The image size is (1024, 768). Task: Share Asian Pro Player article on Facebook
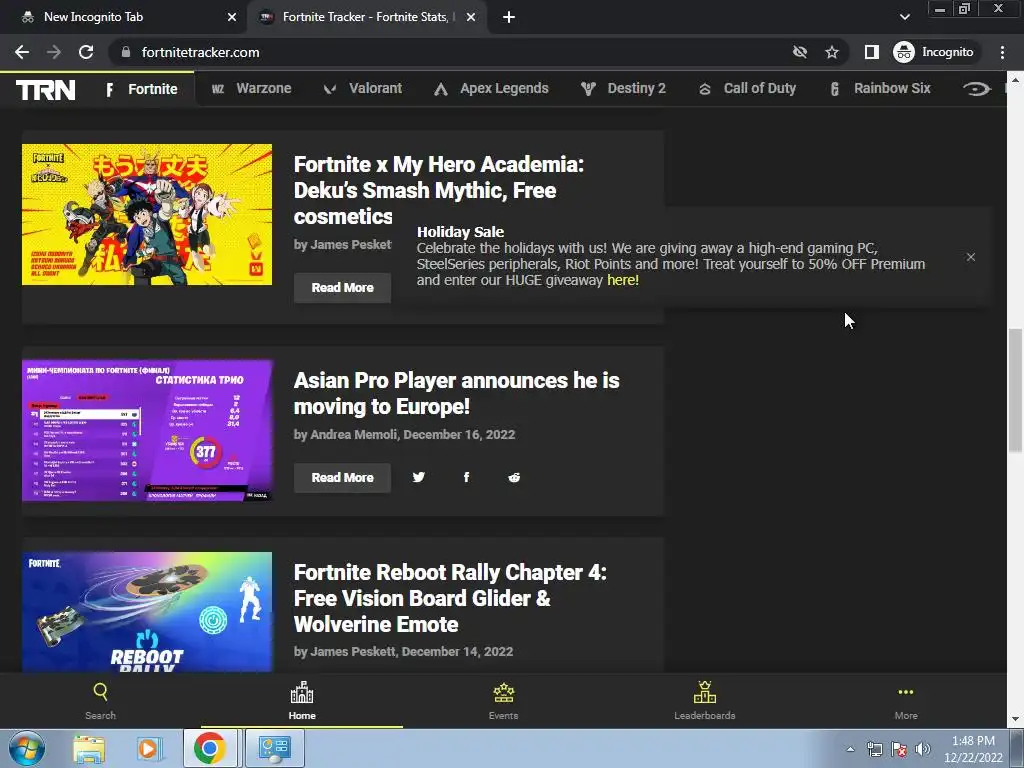466,477
